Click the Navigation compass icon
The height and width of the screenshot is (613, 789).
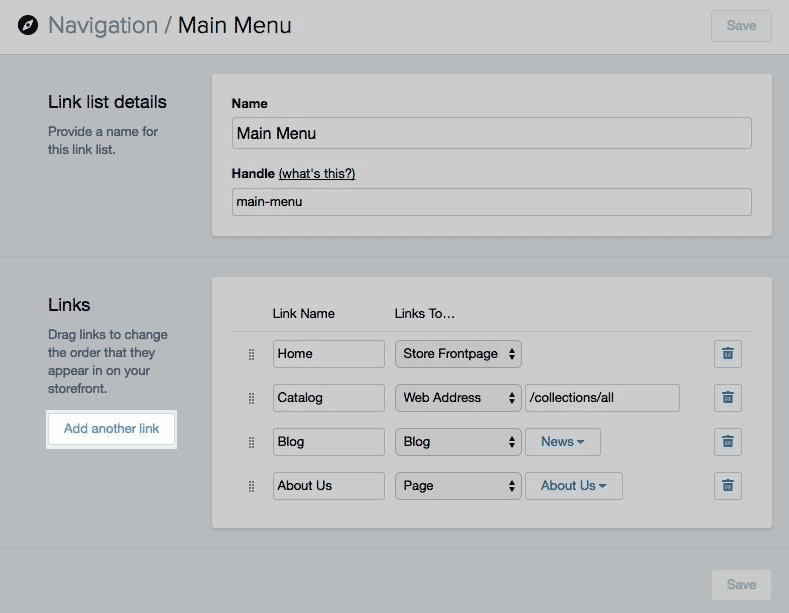pyautogui.click(x=28, y=25)
